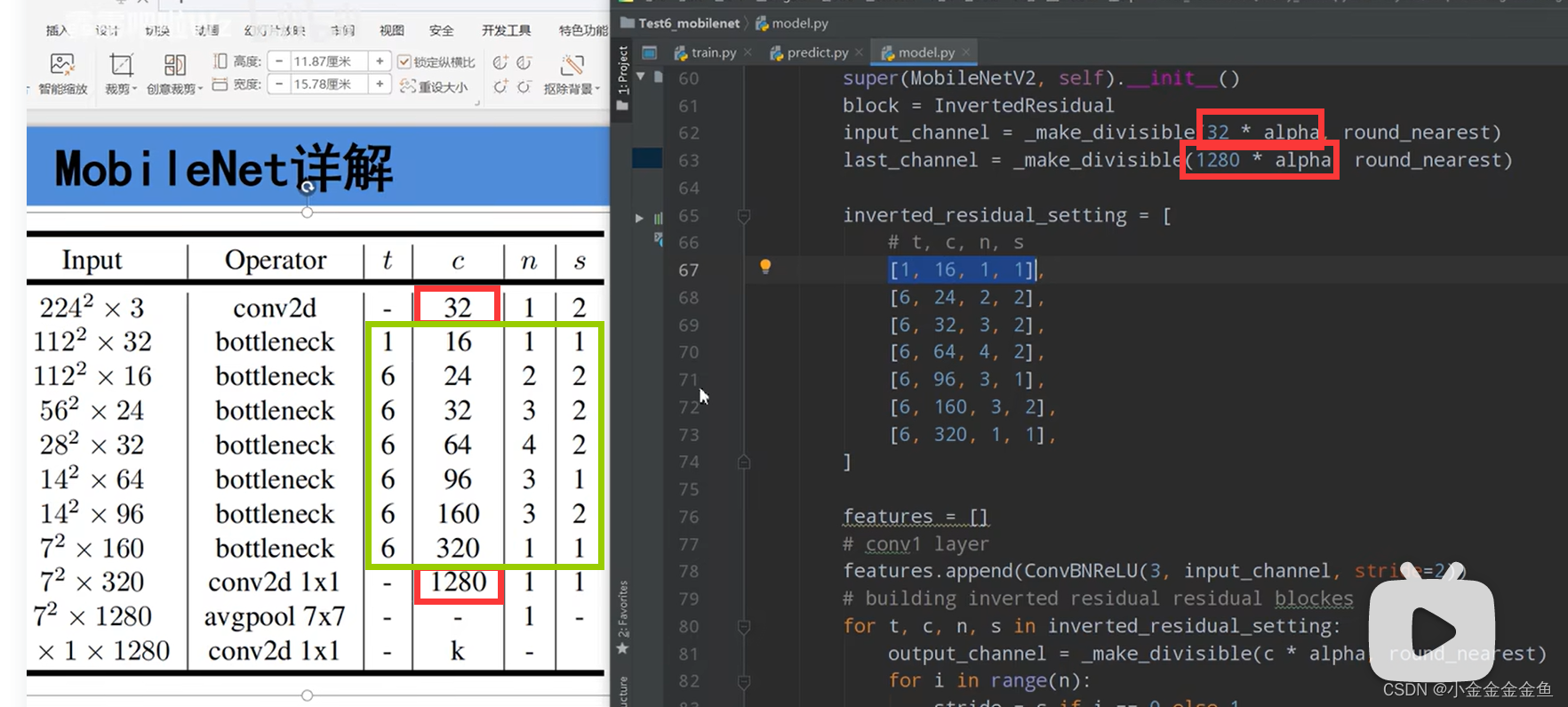Image resolution: width=1568 pixels, height=707 pixels.
Task: Click '# conv1 layer' comment on line 77
Action: pos(916,544)
